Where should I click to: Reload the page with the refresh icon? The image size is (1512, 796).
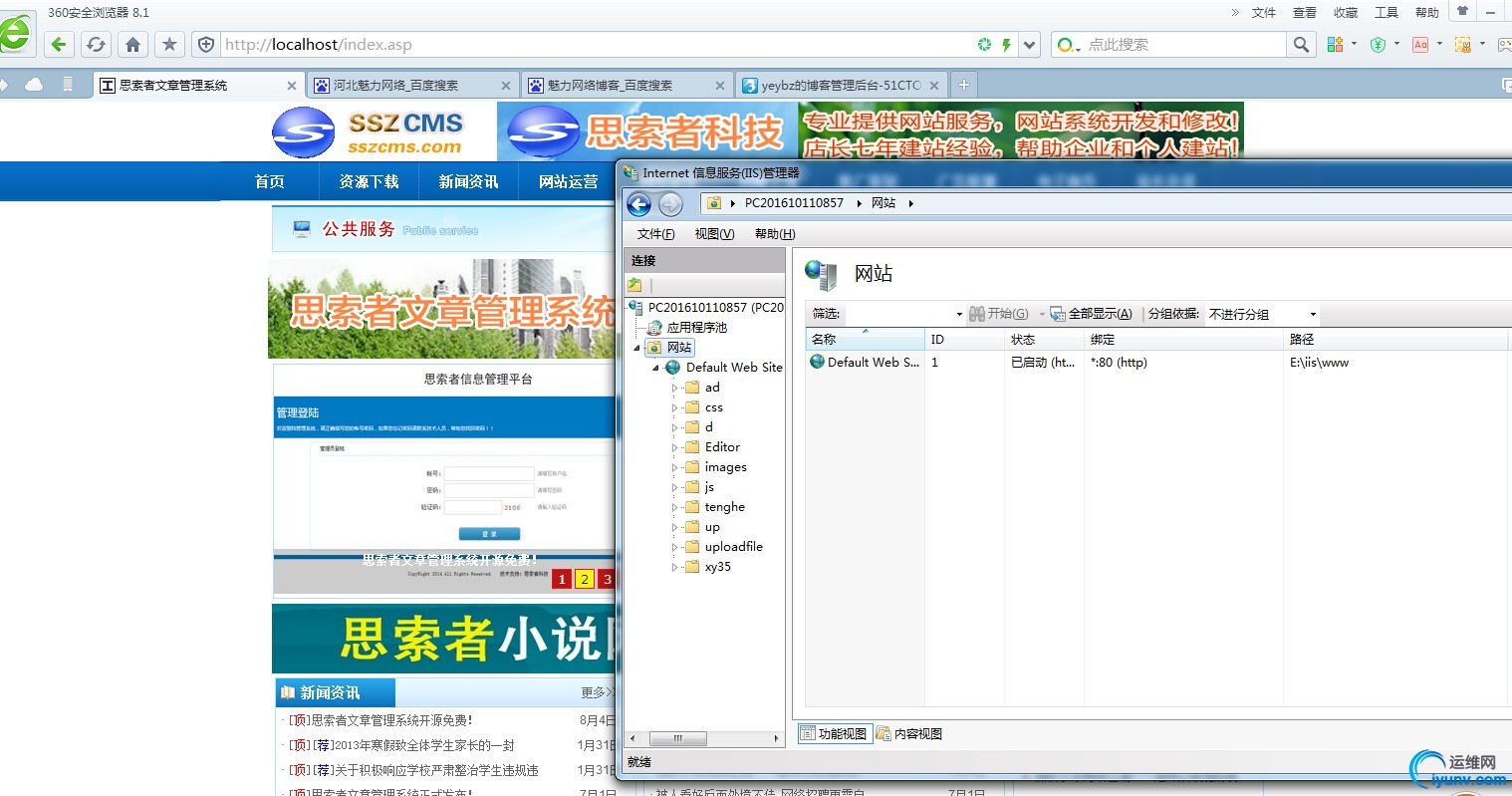96,44
